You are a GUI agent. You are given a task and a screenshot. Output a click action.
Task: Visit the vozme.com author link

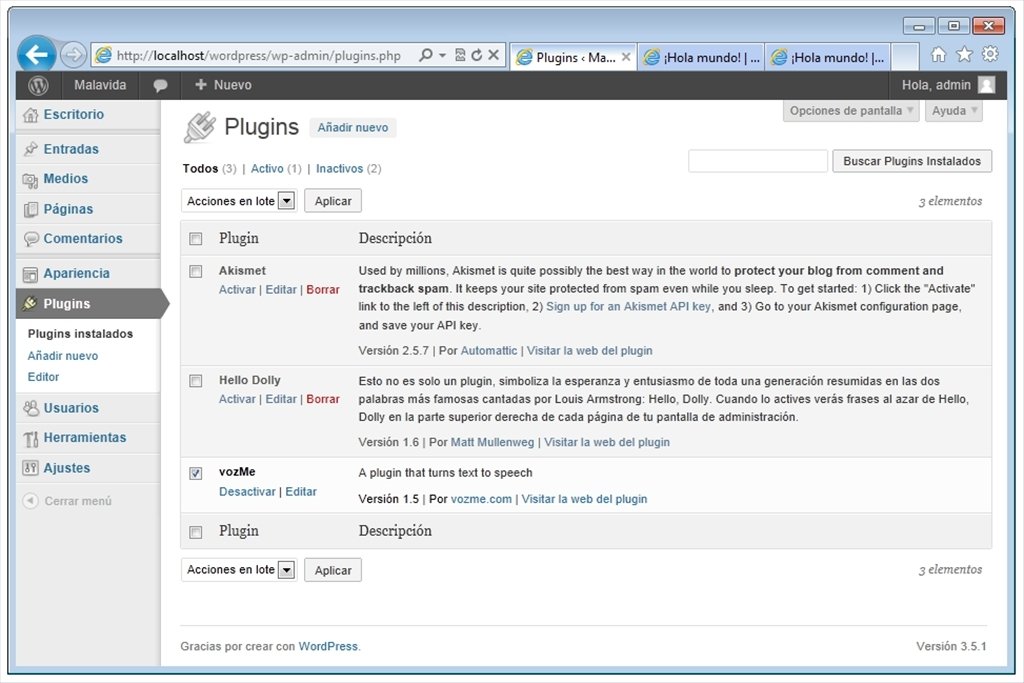pyautogui.click(x=481, y=499)
